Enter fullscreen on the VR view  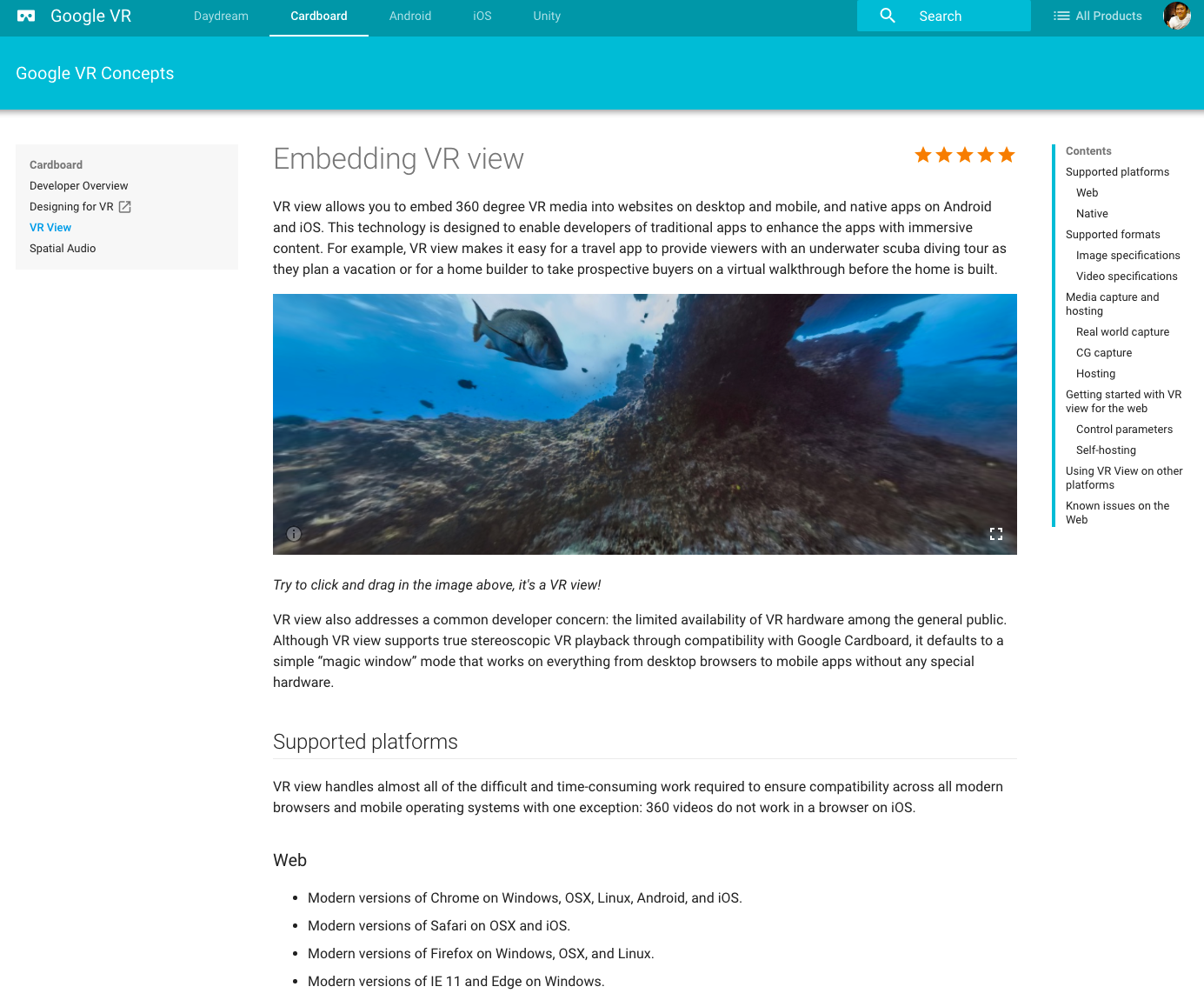tap(996, 534)
